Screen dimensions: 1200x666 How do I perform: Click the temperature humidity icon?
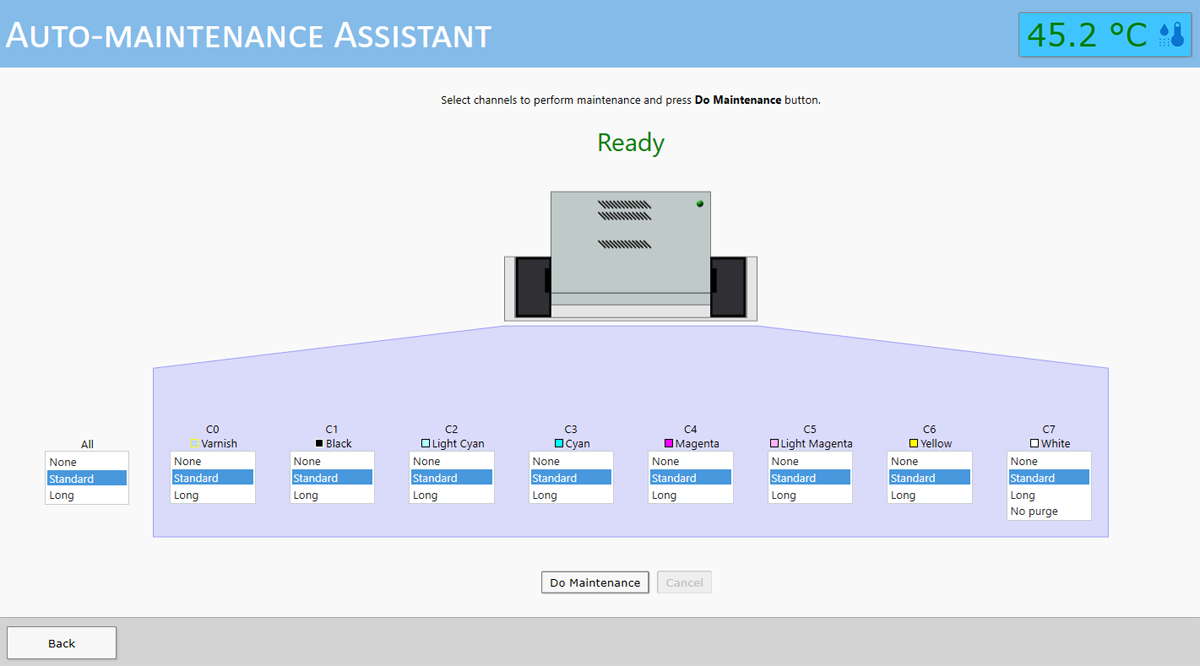pyautogui.click(x=1171, y=36)
